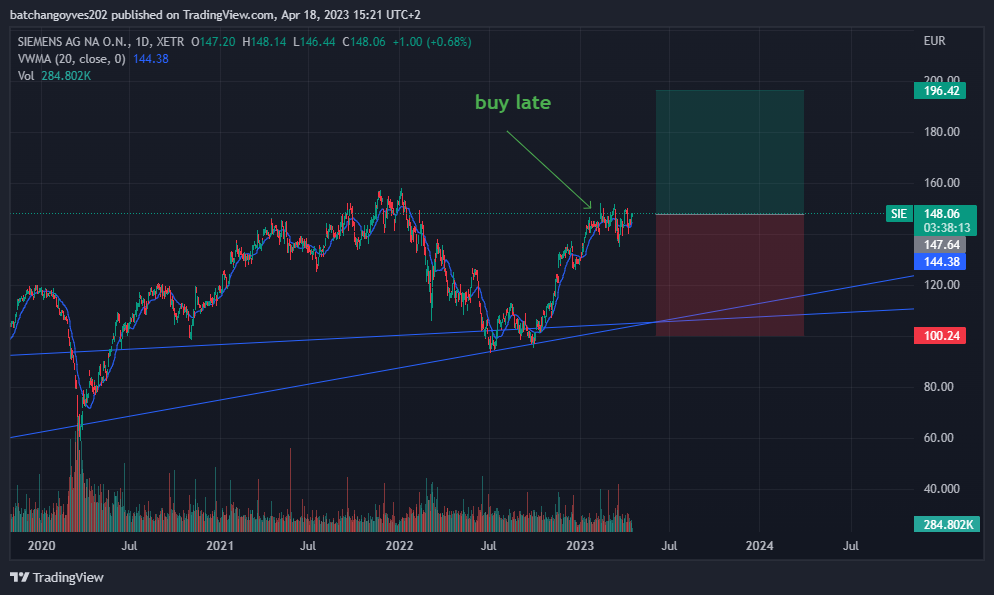Click the VWMA value 144.38 in the legend

(x=151, y=59)
